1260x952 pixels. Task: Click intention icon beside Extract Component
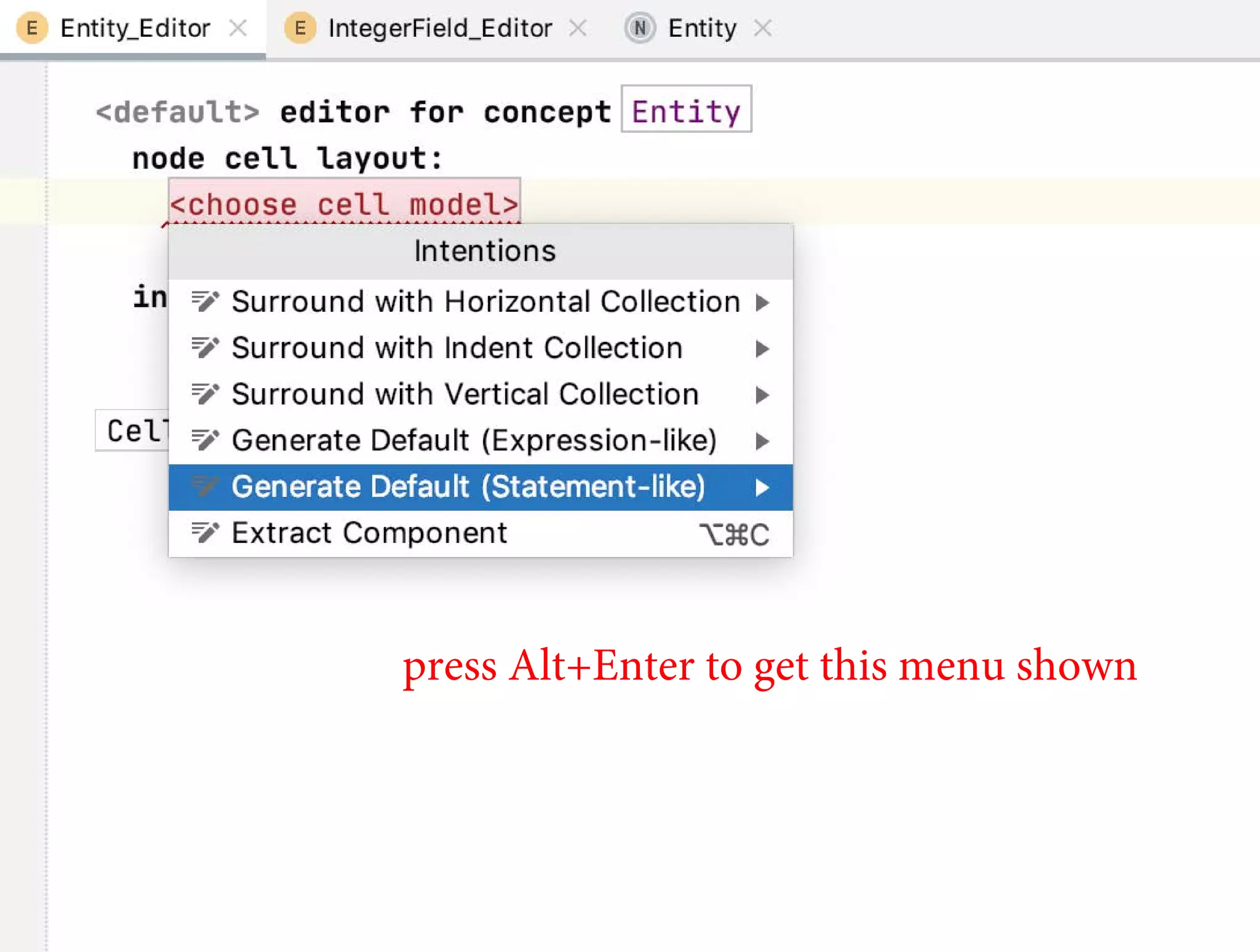point(204,533)
